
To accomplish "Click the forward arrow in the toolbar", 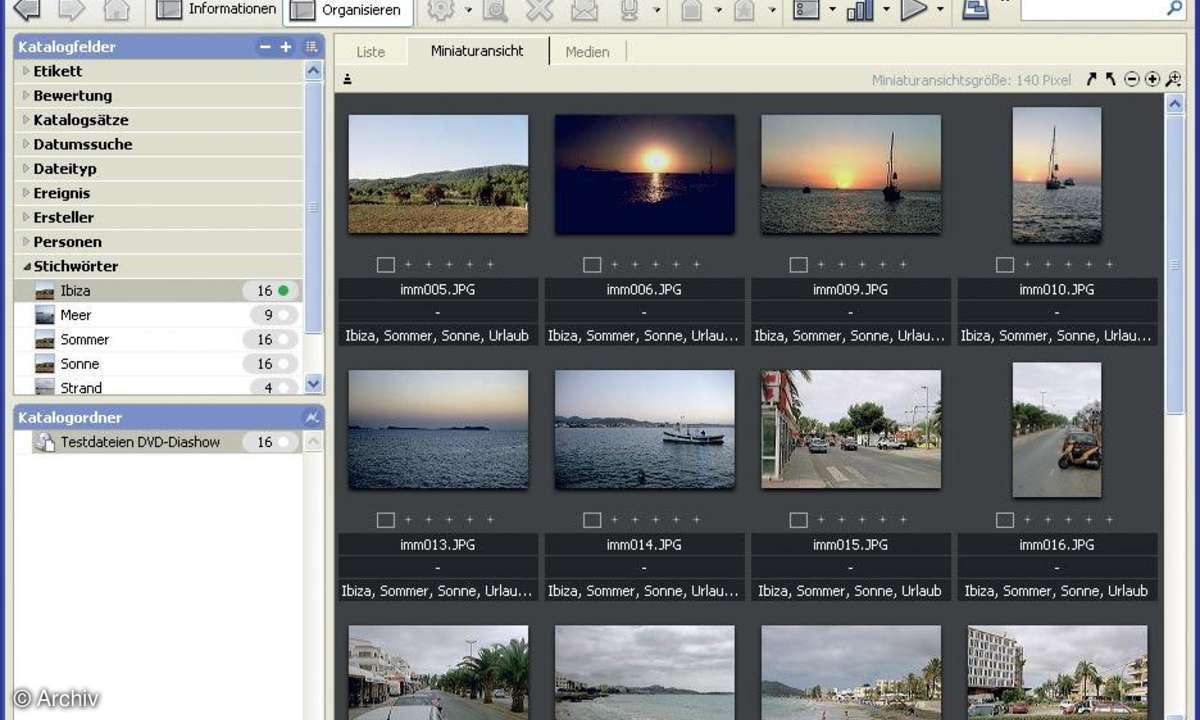I will click(71, 10).
